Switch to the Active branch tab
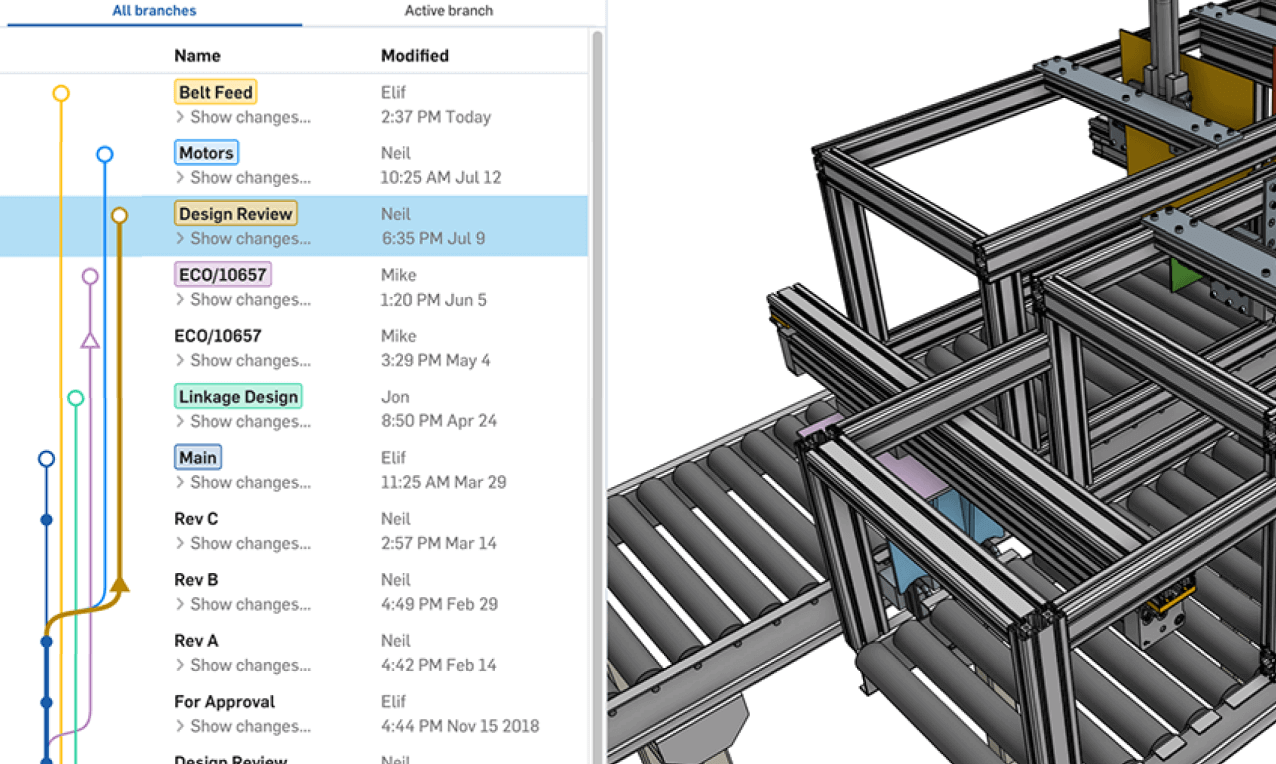Screen dimensions: 1276x764 click(448, 11)
